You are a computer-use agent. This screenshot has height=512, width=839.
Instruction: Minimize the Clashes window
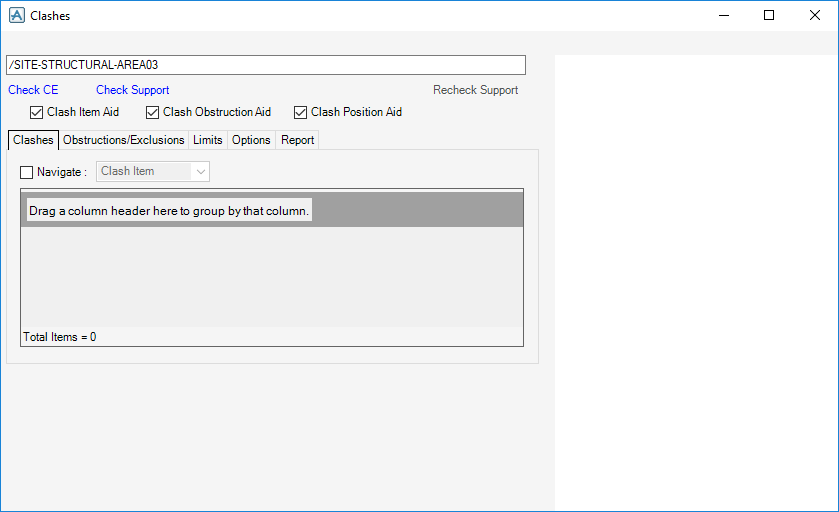click(x=724, y=16)
